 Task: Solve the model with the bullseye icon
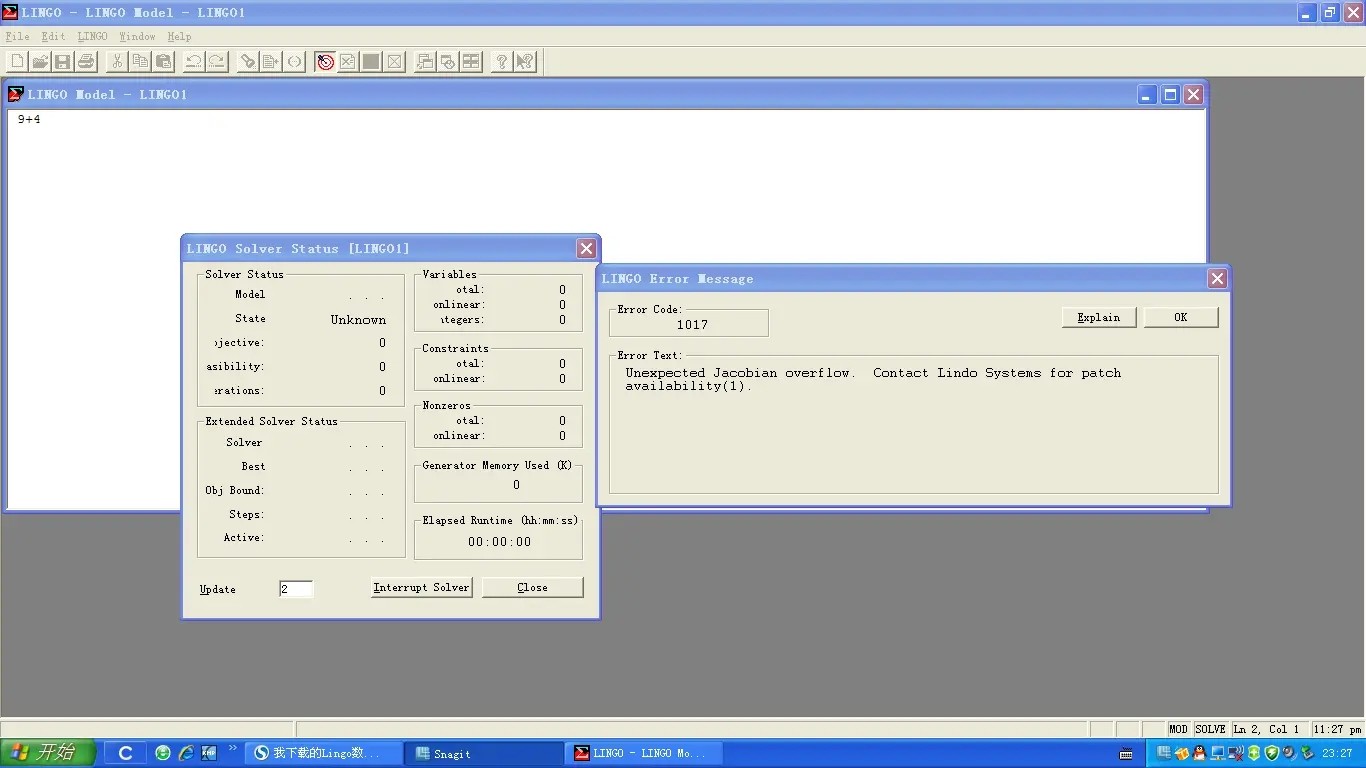click(325, 62)
